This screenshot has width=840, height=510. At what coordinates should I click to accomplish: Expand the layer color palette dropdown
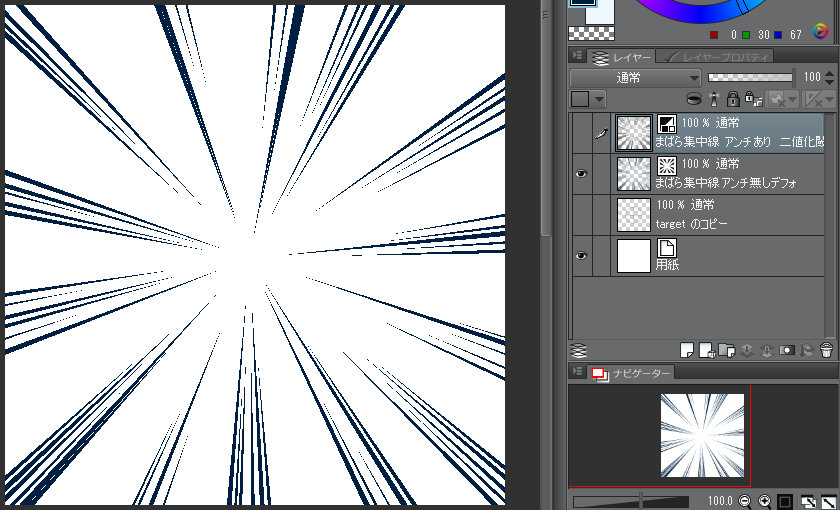599,99
